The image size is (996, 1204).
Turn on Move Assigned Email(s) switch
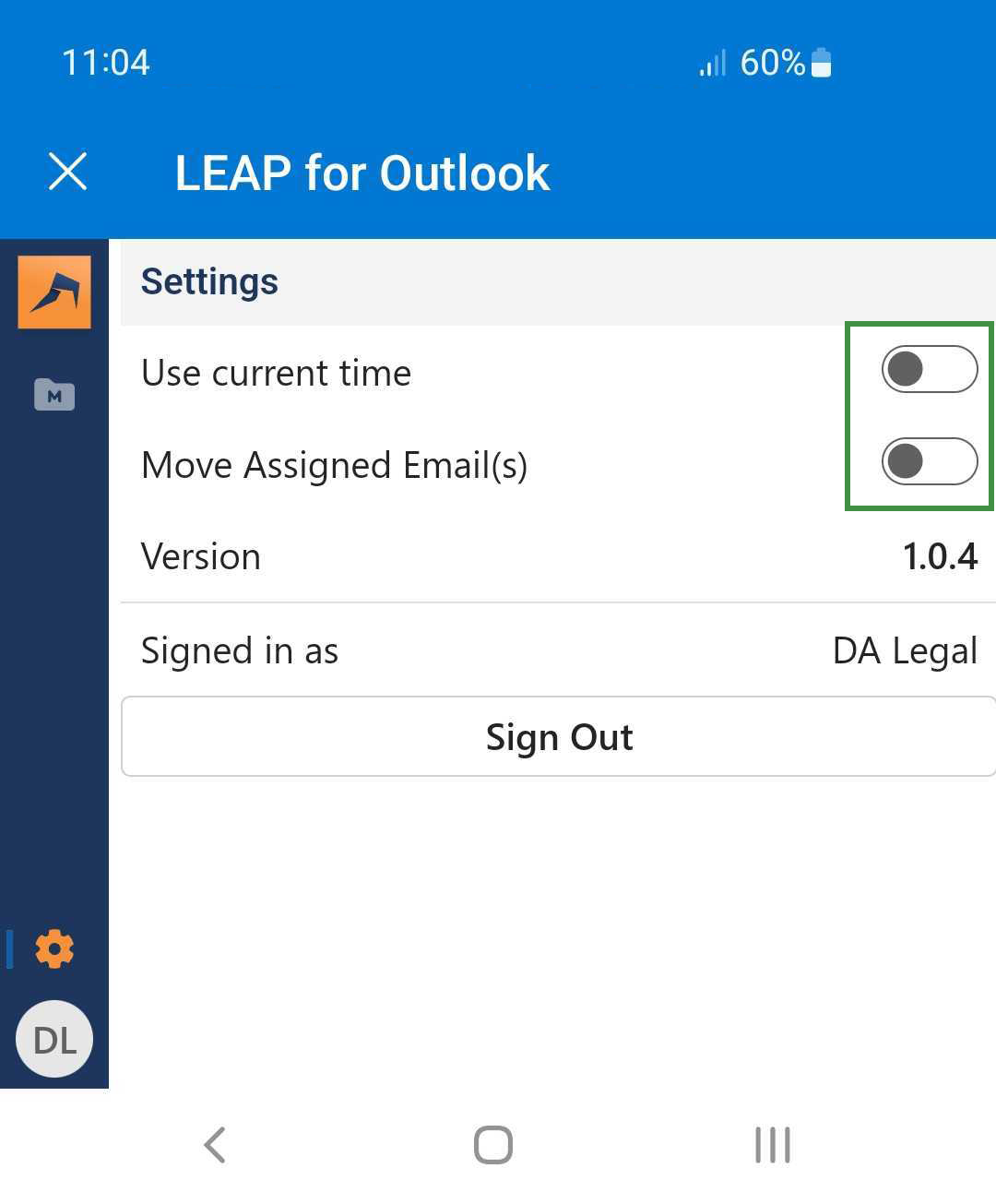coord(929,461)
